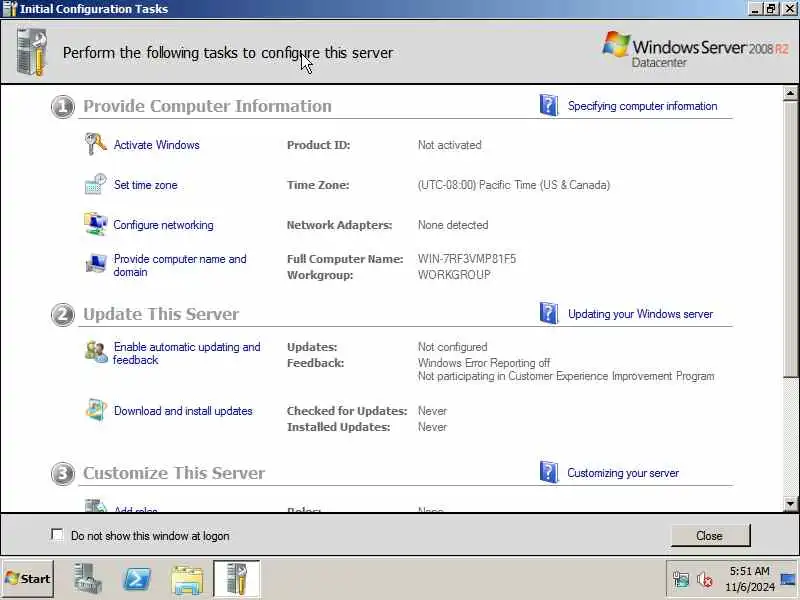
Task: Restore down the Initial Configuration Tasks window
Action: click(x=771, y=9)
